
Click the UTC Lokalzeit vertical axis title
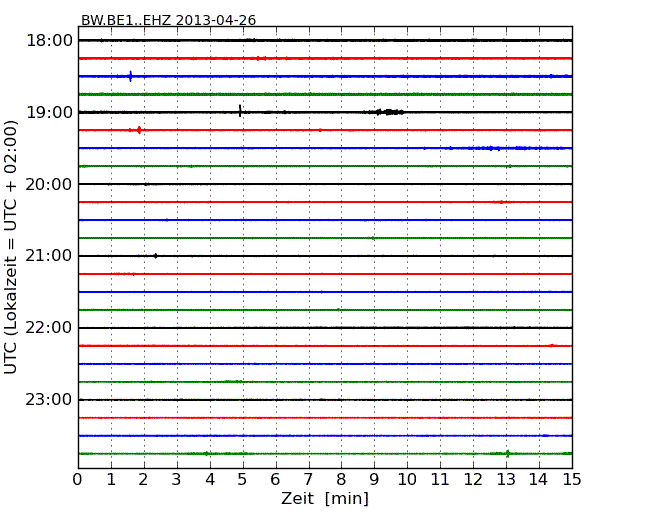pos(11,247)
